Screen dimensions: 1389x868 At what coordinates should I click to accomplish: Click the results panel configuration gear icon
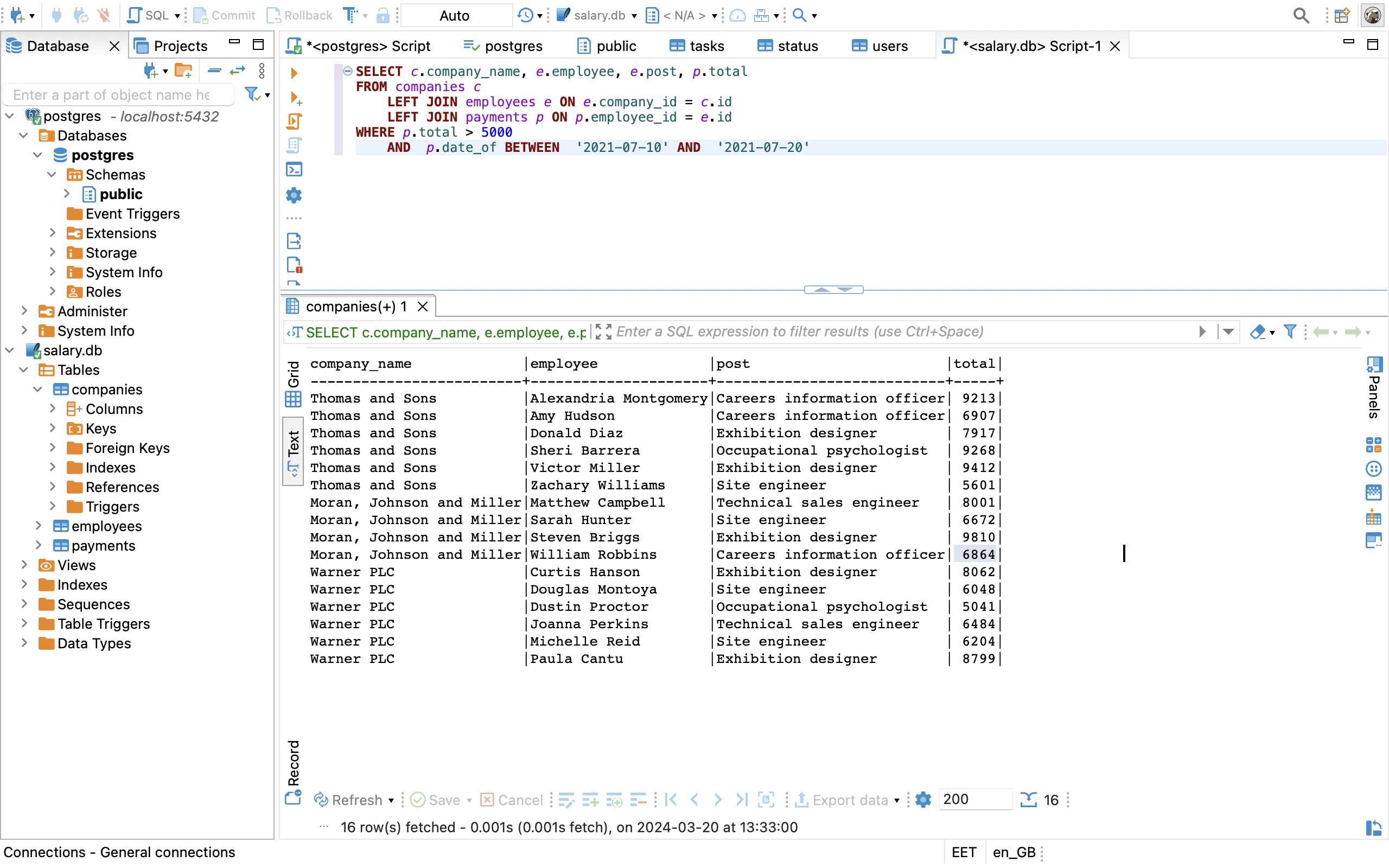[923, 800]
